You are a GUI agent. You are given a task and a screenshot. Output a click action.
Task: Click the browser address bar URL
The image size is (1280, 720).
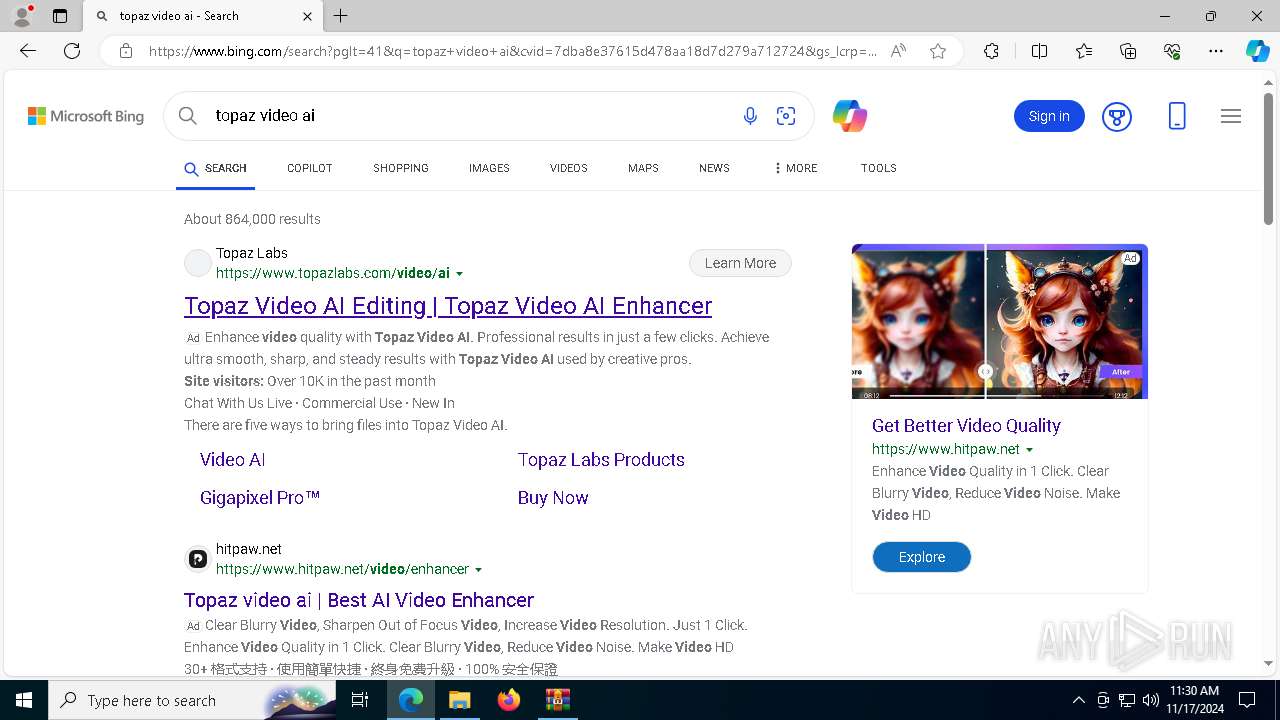click(x=512, y=51)
